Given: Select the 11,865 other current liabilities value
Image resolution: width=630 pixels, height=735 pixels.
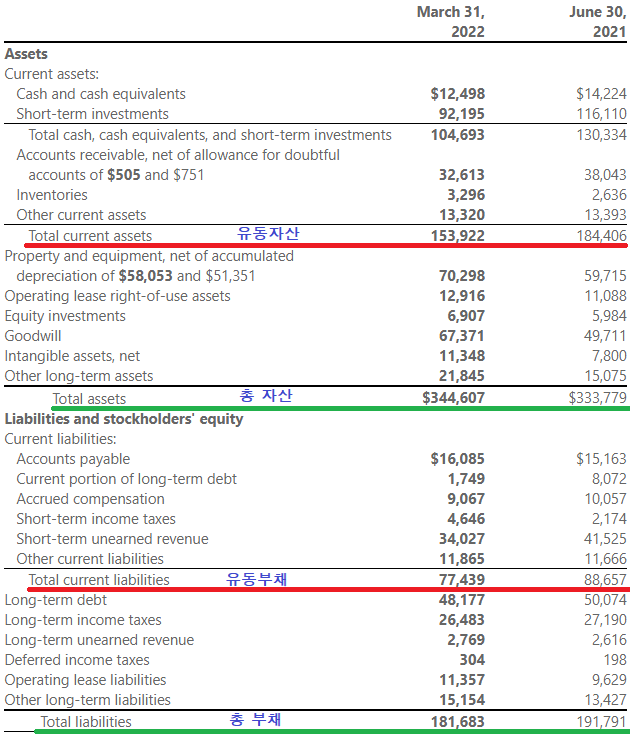Looking at the screenshot, I should click(461, 559).
